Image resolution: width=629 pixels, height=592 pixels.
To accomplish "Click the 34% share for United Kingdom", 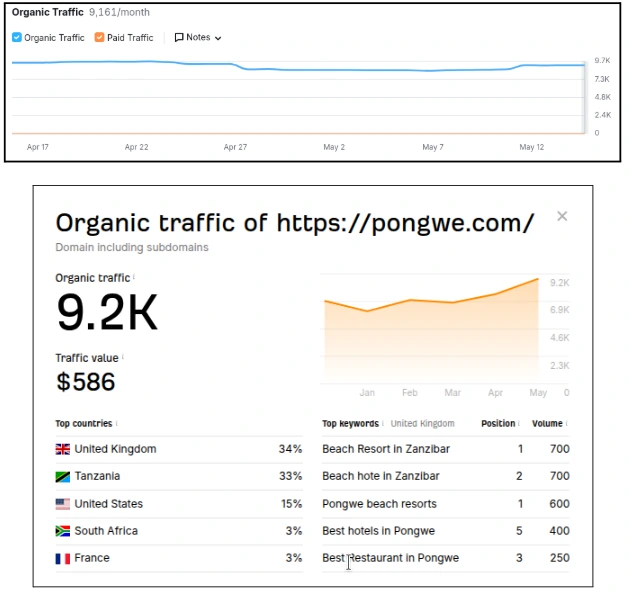I will pos(290,449).
